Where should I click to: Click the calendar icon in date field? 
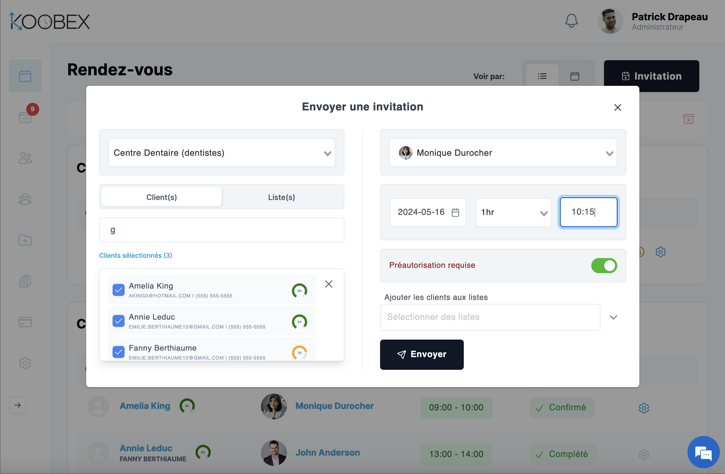coord(455,212)
